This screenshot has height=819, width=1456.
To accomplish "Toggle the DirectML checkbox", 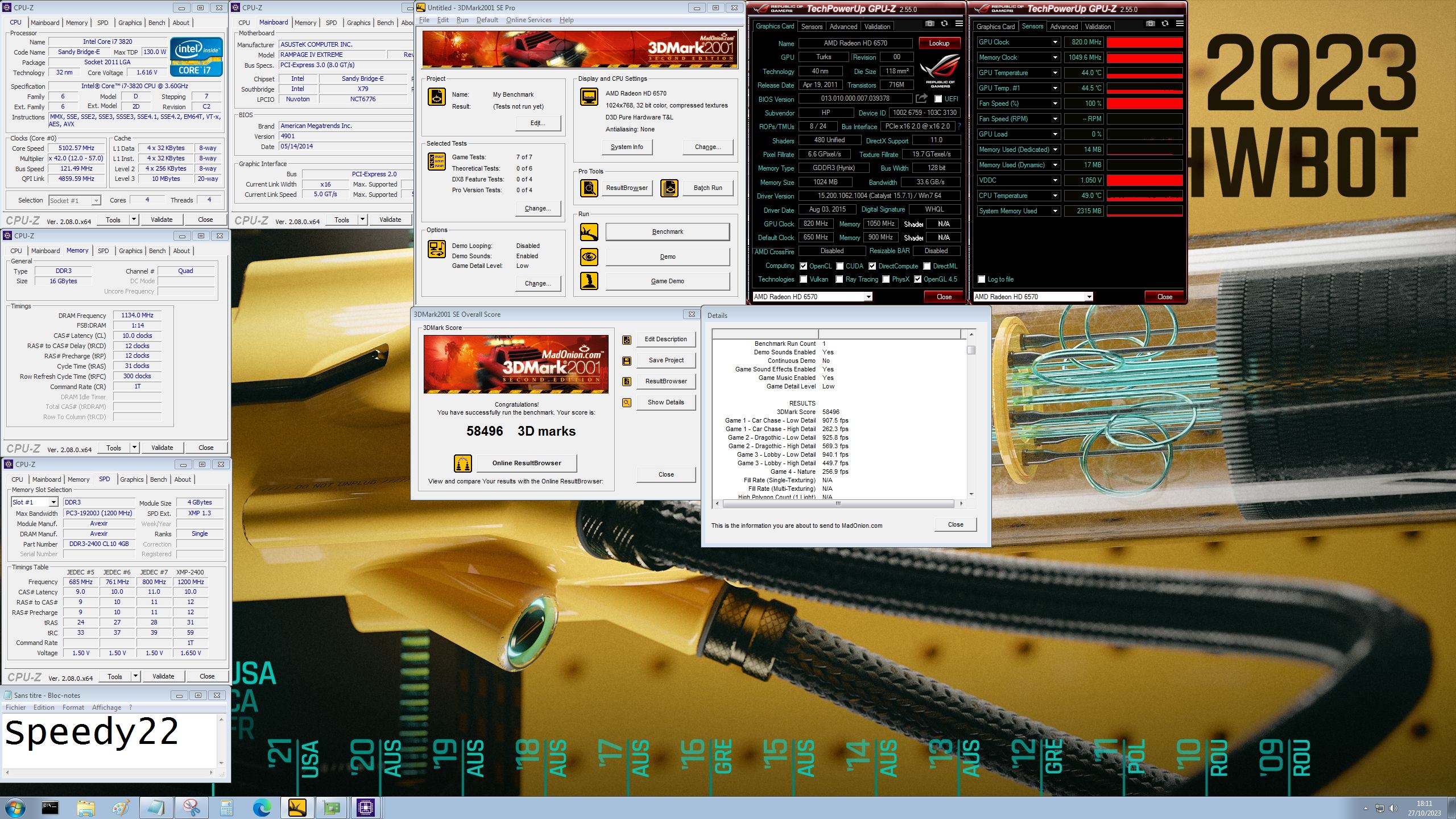I will [x=926, y=266].
